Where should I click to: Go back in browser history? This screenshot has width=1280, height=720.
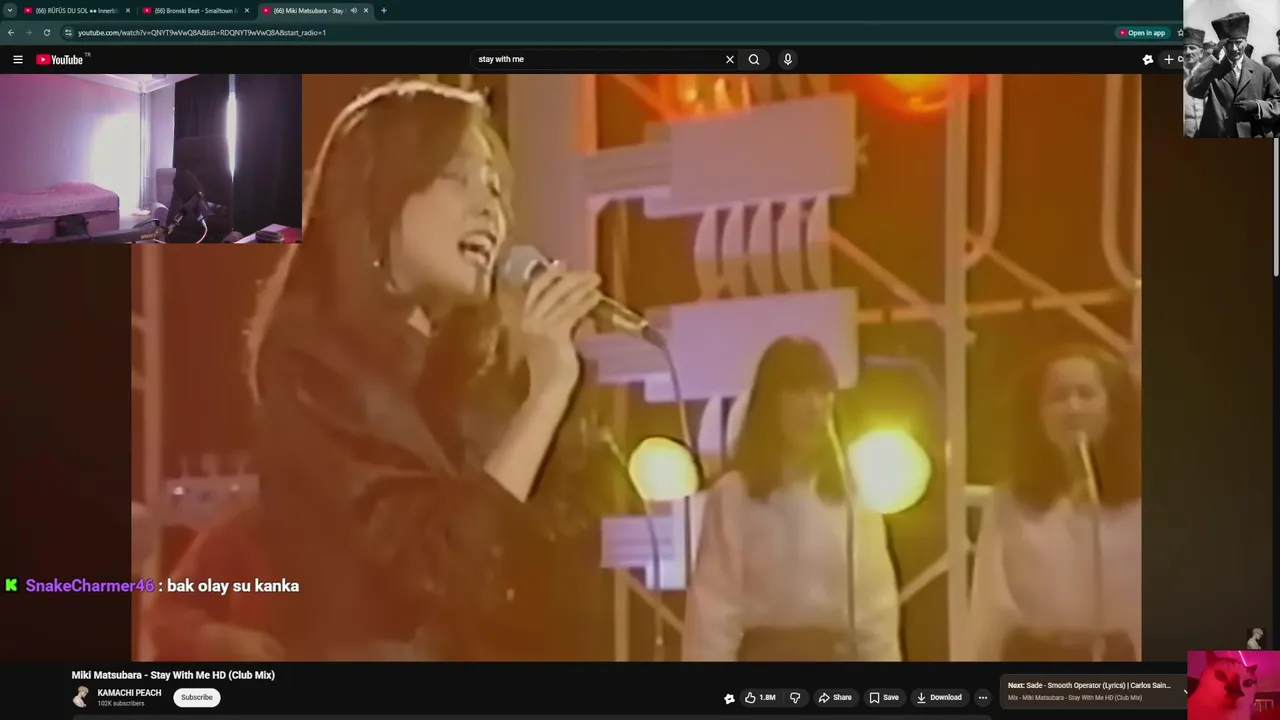pyautogui.click(x=11, y=32)
